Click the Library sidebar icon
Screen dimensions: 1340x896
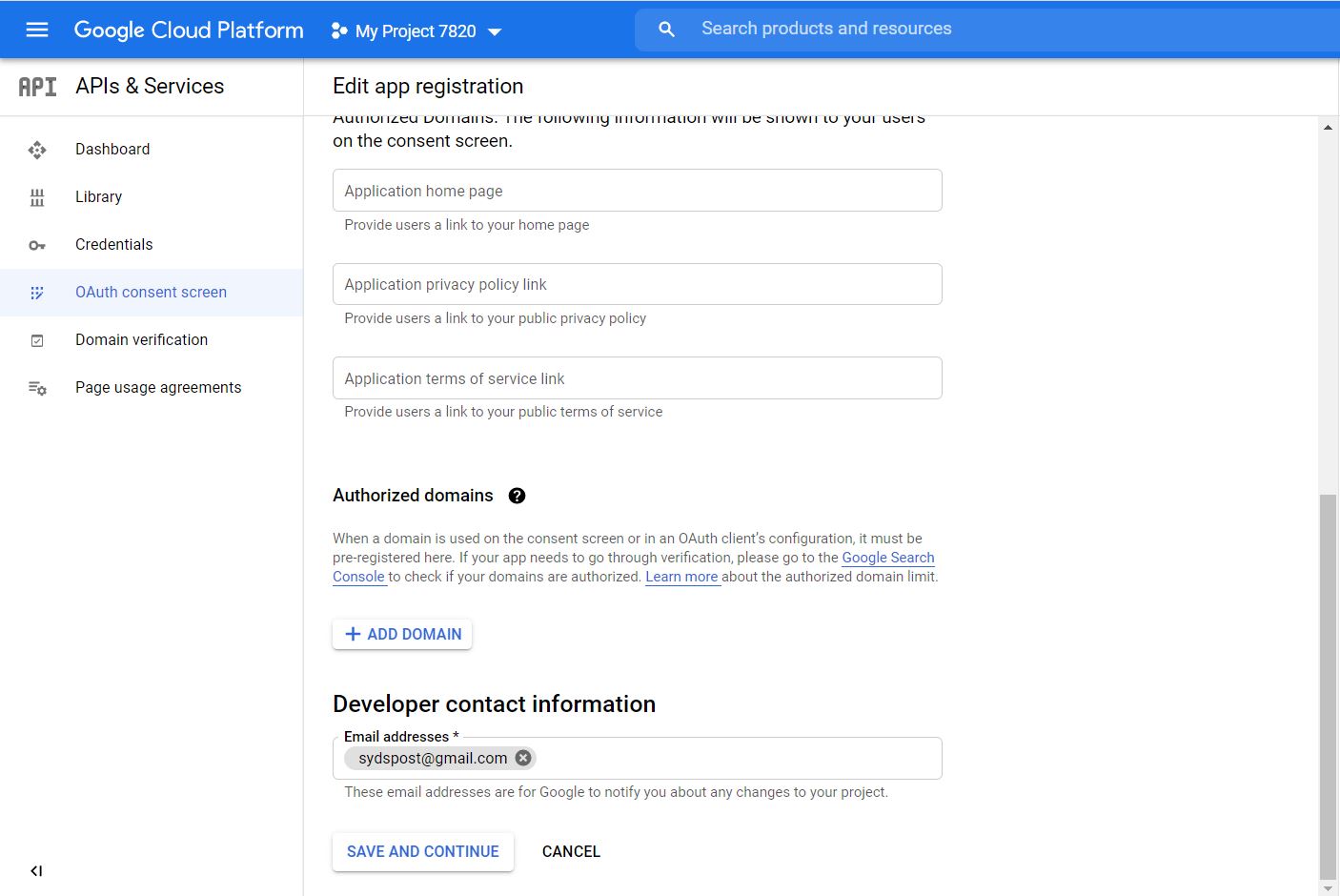tap(37, 197)
